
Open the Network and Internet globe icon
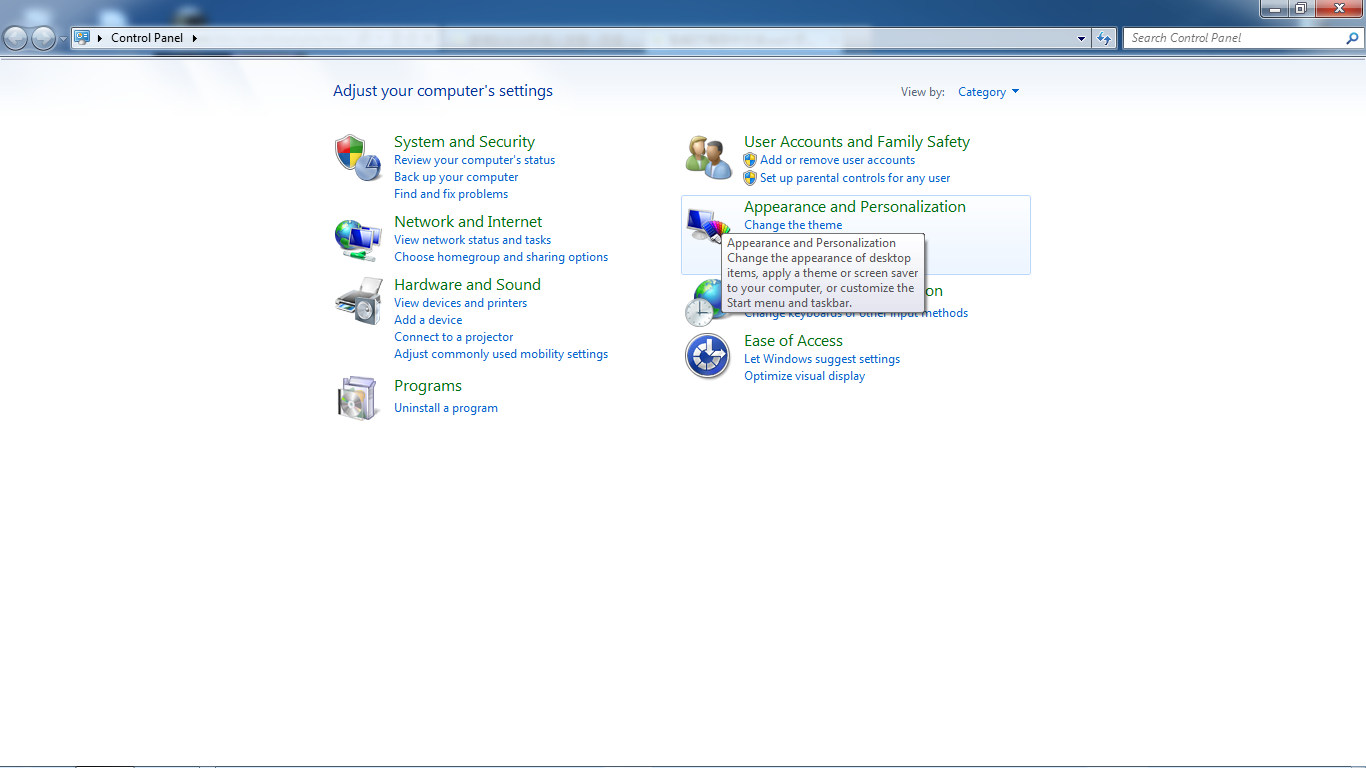[x=357, y=240]
